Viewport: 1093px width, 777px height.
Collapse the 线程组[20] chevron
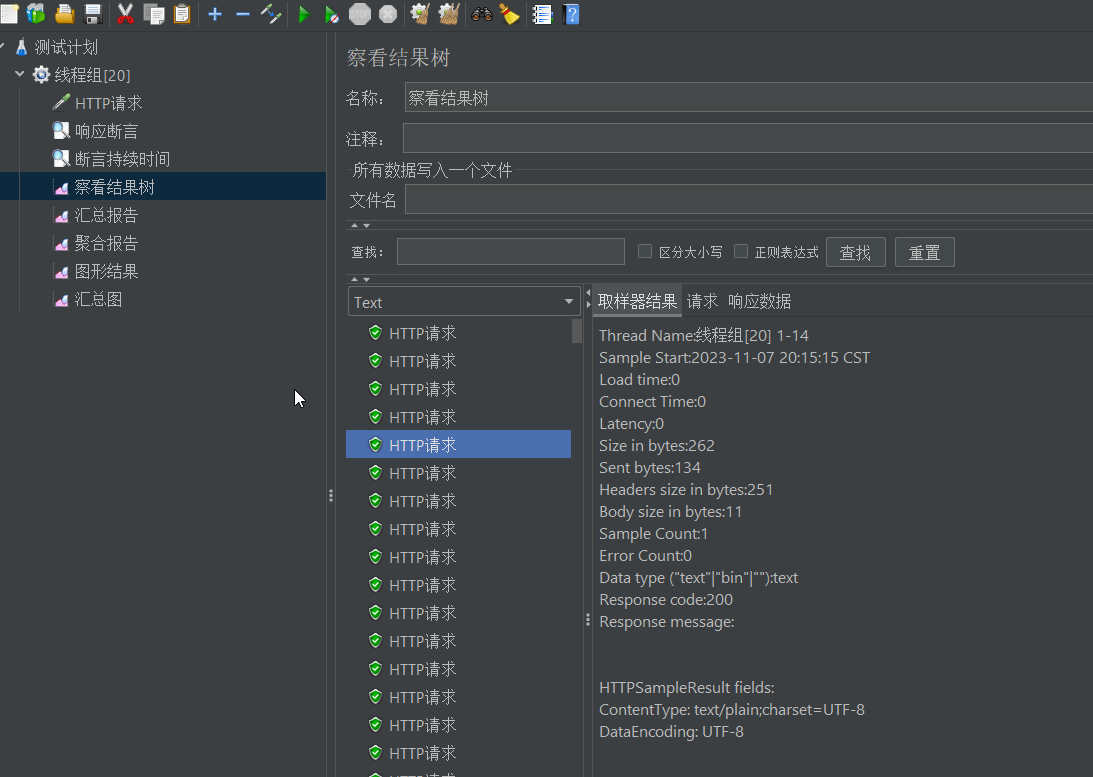click(20, 74)
